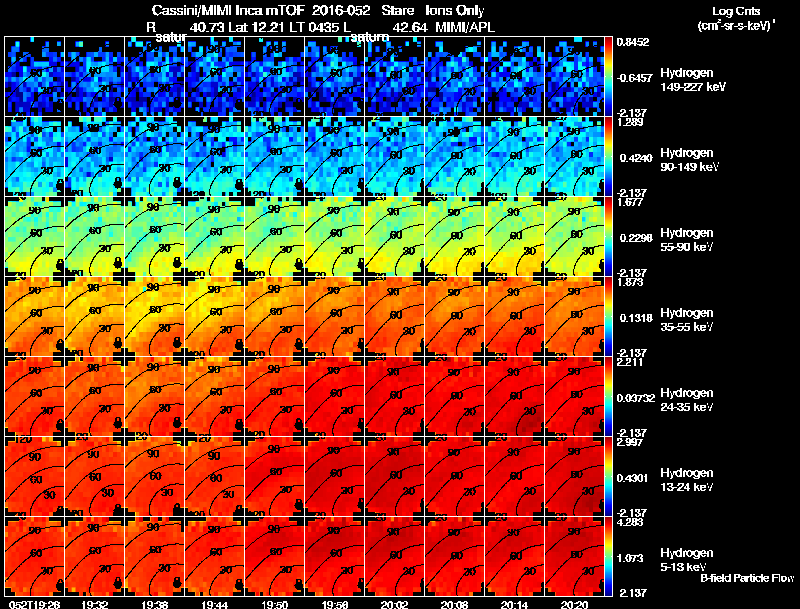Screen dimensions: 800x609
Task: Click the '19:50' time label
Action: click(x=274, y=604)
